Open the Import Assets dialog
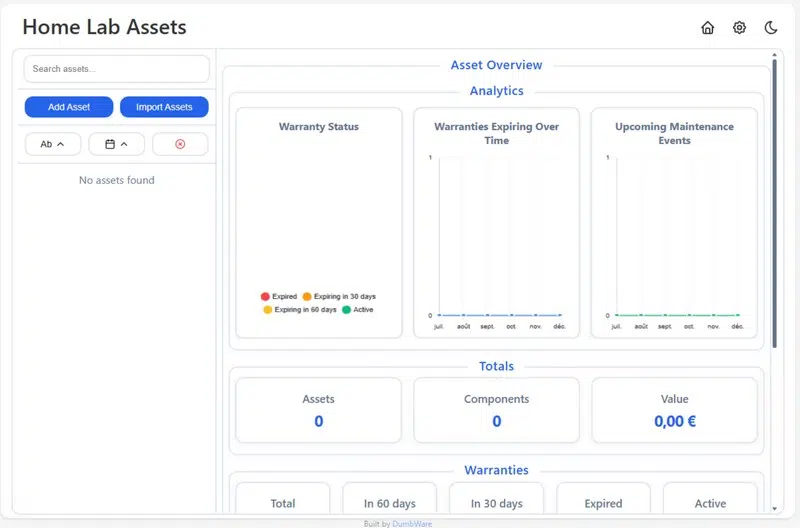The width and height of the screenshot is (800, 528). (164, 107)
